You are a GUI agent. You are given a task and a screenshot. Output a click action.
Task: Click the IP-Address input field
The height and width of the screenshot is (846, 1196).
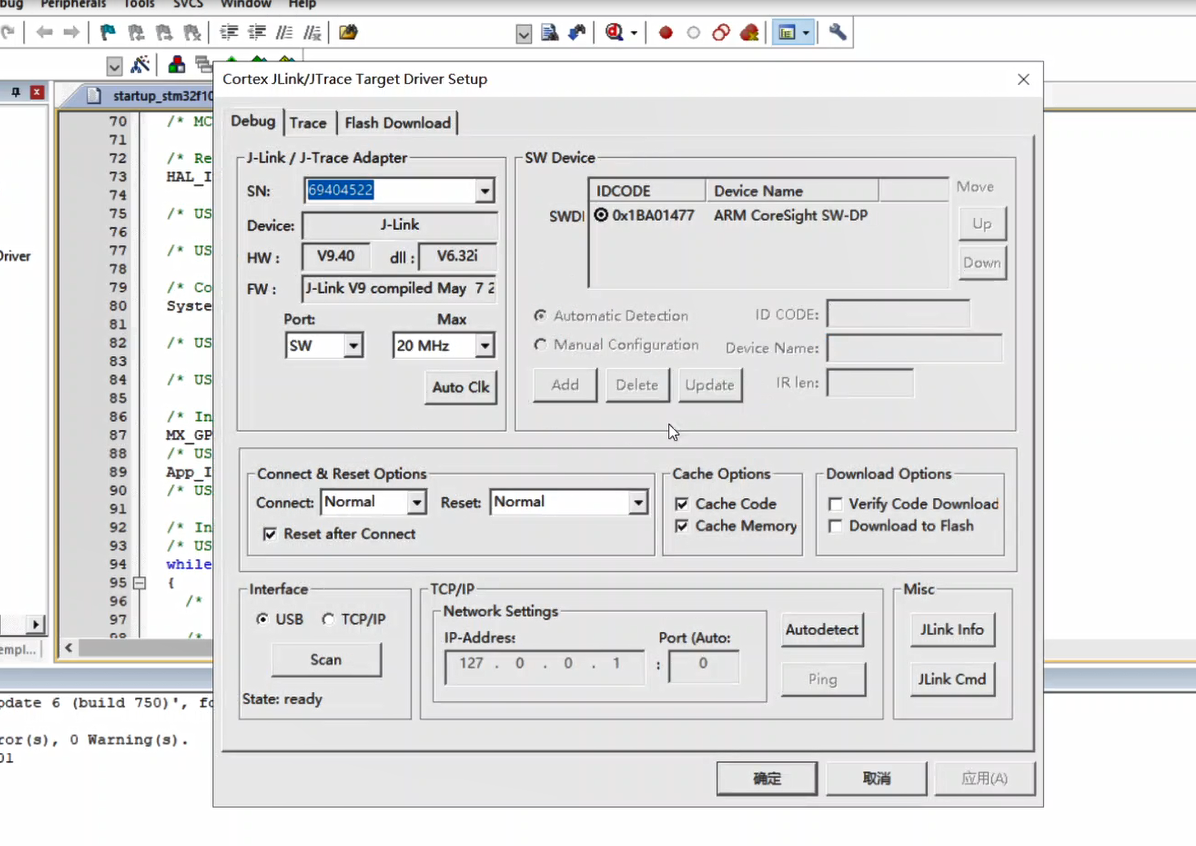(545, 667)
